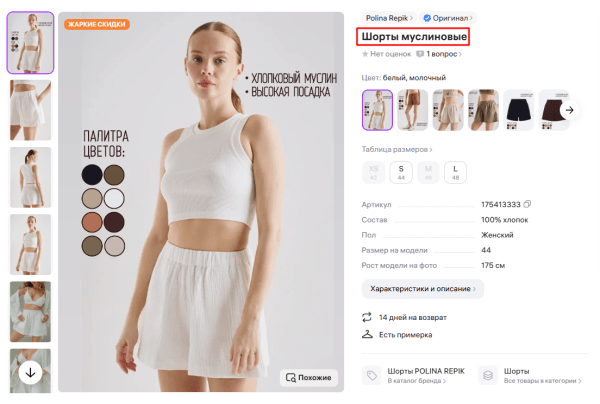Select size S (44)
The height and width of the screenshot is (404, 600).
click(401, 171)
